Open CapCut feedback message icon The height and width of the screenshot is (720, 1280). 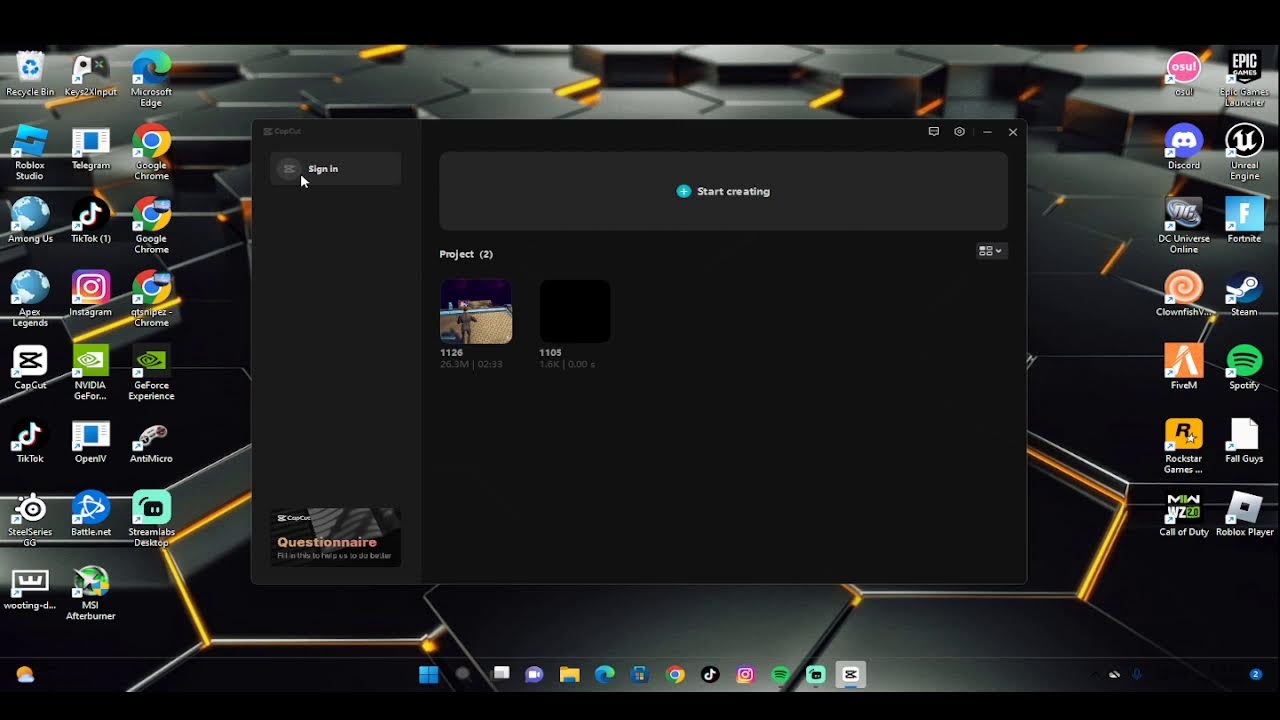(934, 132)
